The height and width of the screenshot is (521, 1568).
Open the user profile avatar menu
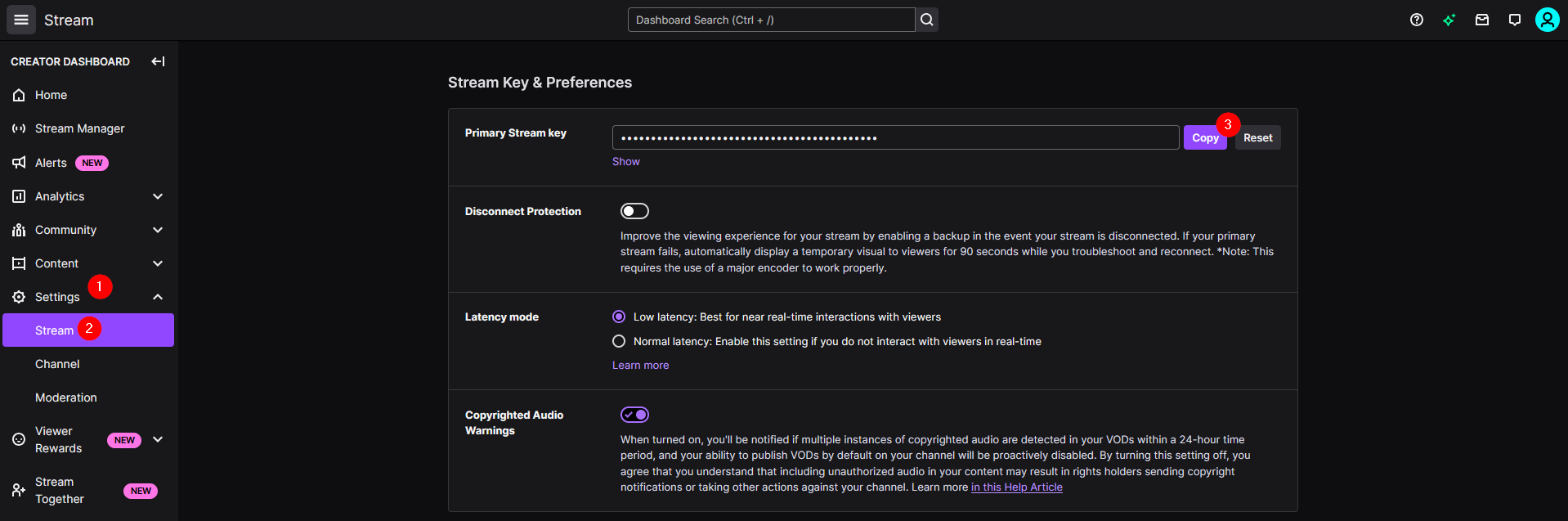[x=1548, y=20]
